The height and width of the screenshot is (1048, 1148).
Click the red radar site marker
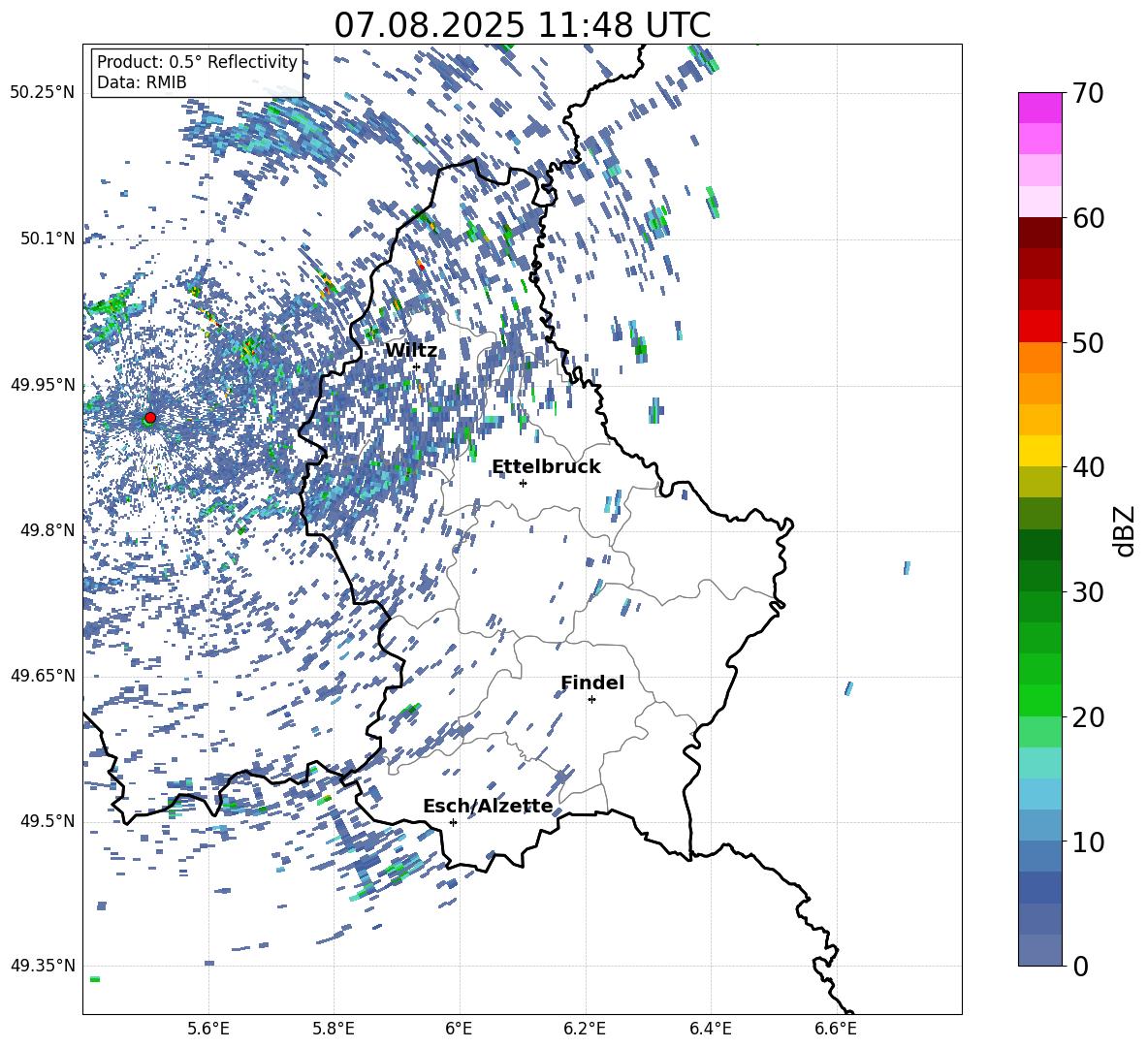click(150, 417)
